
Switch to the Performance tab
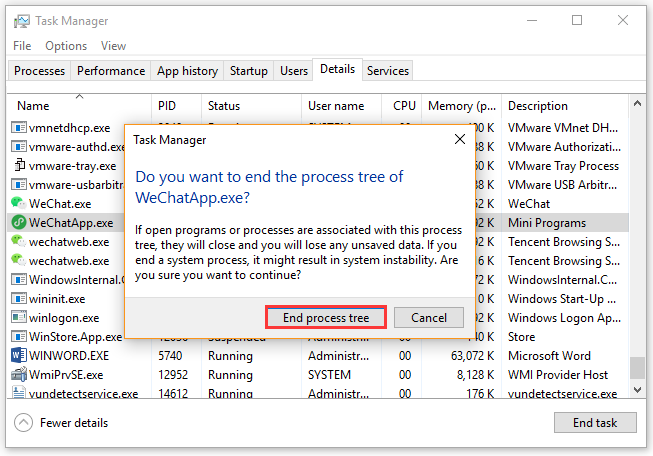point(111,71)
